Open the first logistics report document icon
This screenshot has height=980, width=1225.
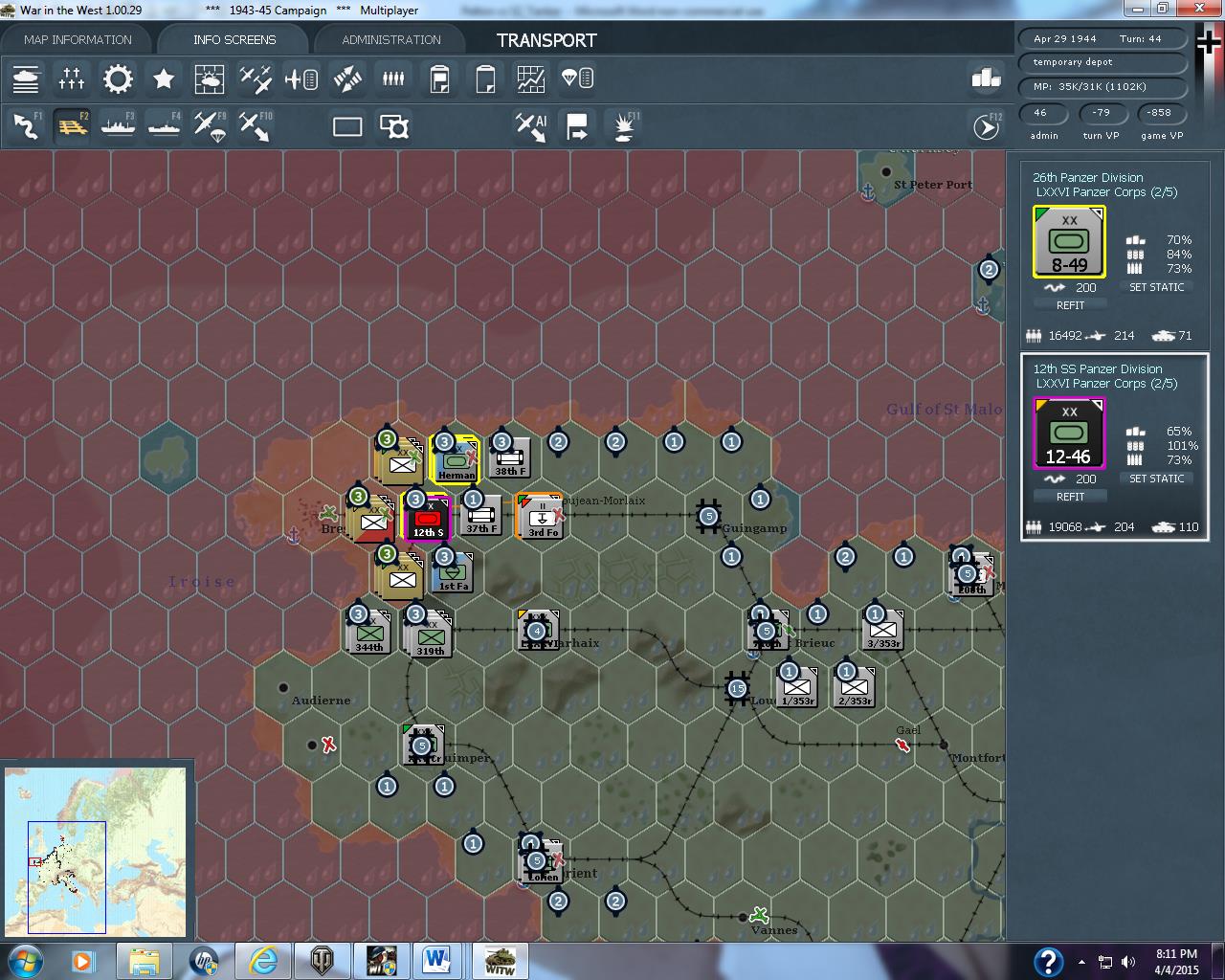[x=439, y=78]
